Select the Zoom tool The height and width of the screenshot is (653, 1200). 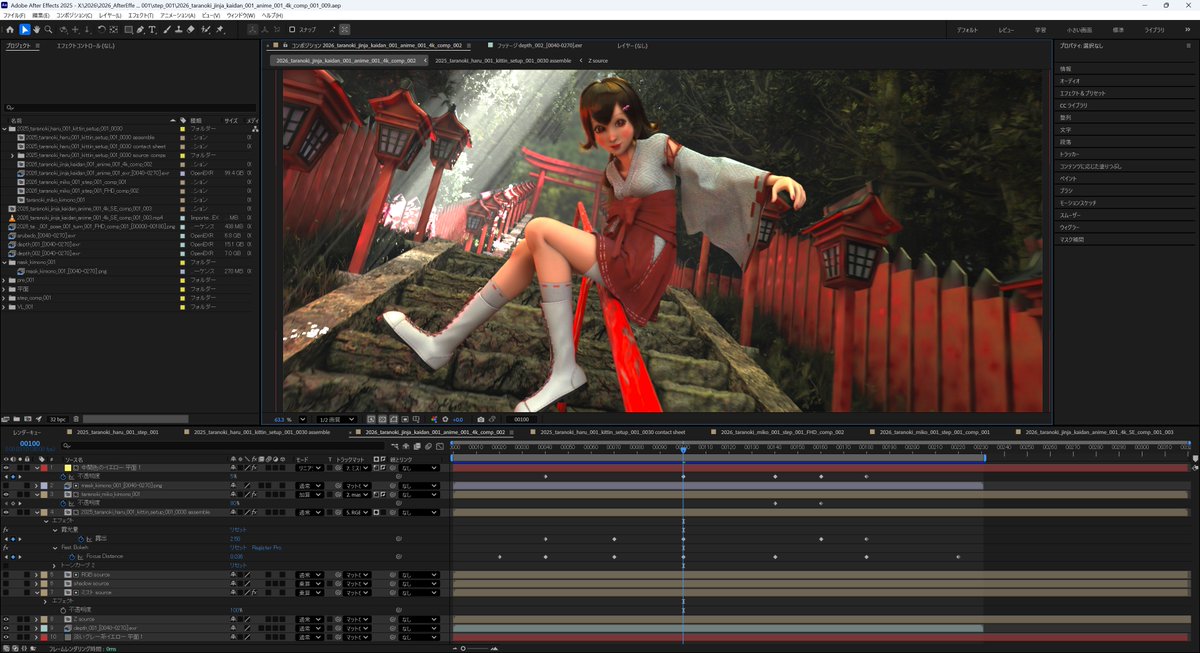[x=46, y=29]
